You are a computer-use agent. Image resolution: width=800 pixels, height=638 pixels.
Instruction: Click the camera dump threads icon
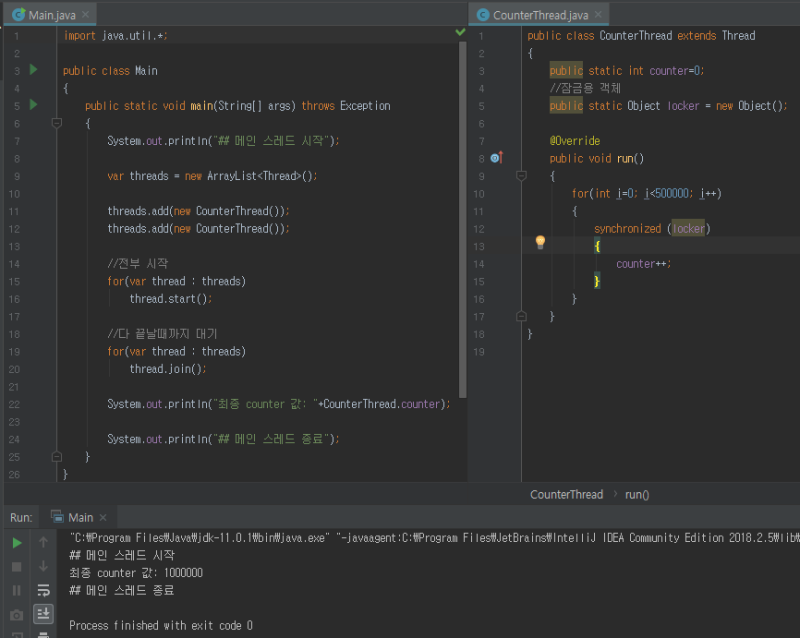pos(17,615)
